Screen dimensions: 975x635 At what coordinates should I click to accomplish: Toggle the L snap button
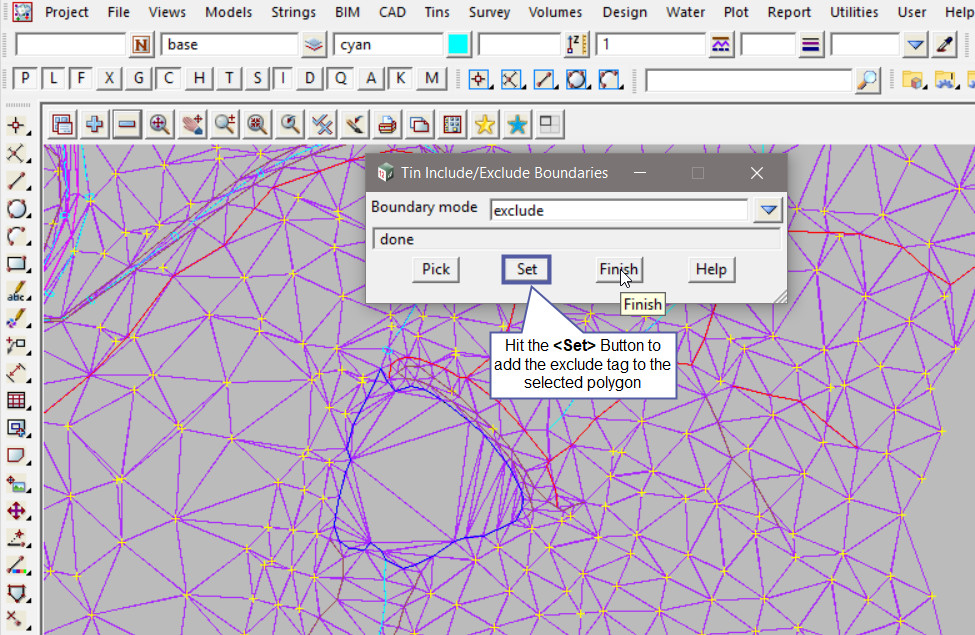pyautogui.click(x=53, y=78)
